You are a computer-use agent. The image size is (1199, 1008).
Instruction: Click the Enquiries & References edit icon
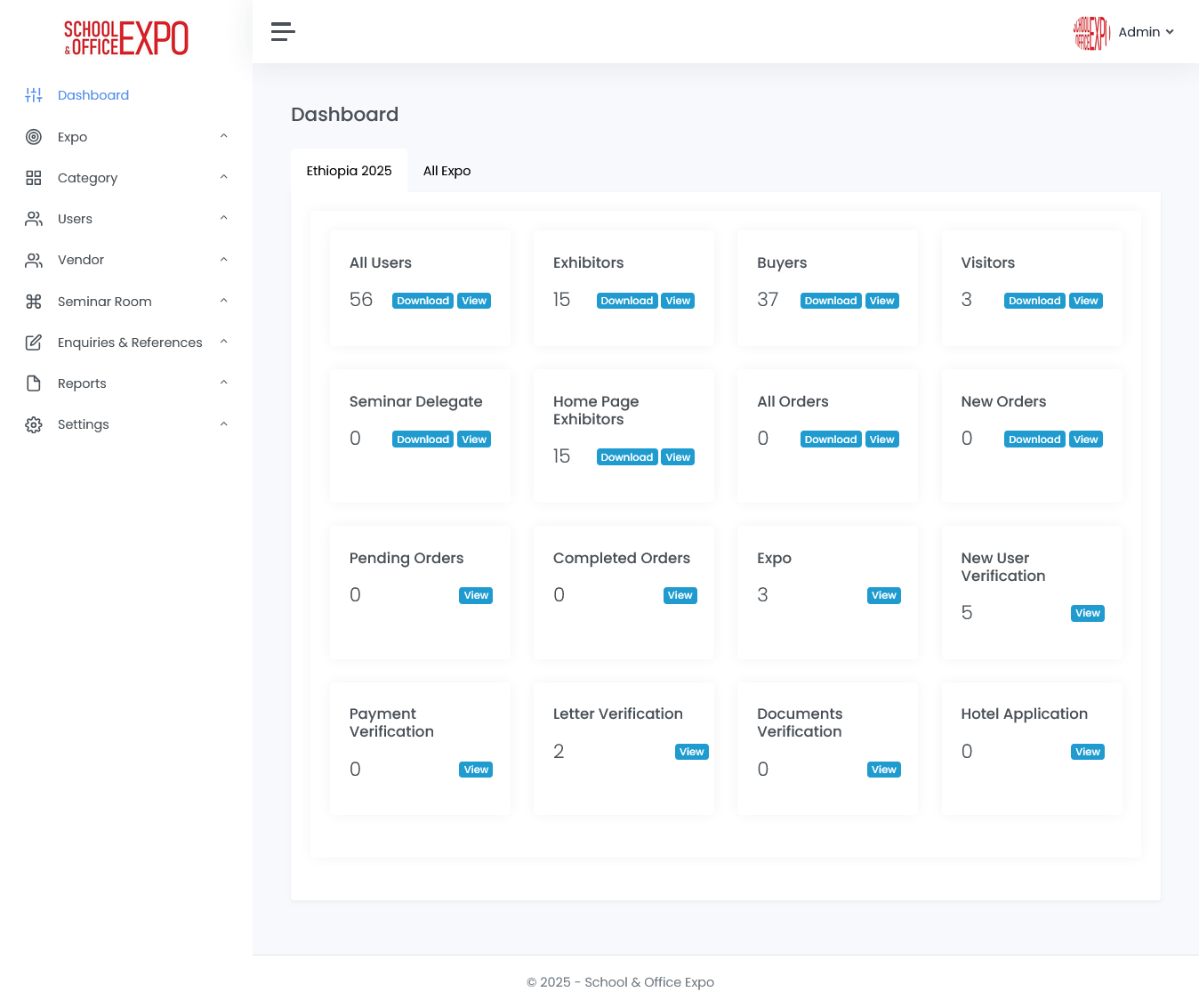point(34,343)
